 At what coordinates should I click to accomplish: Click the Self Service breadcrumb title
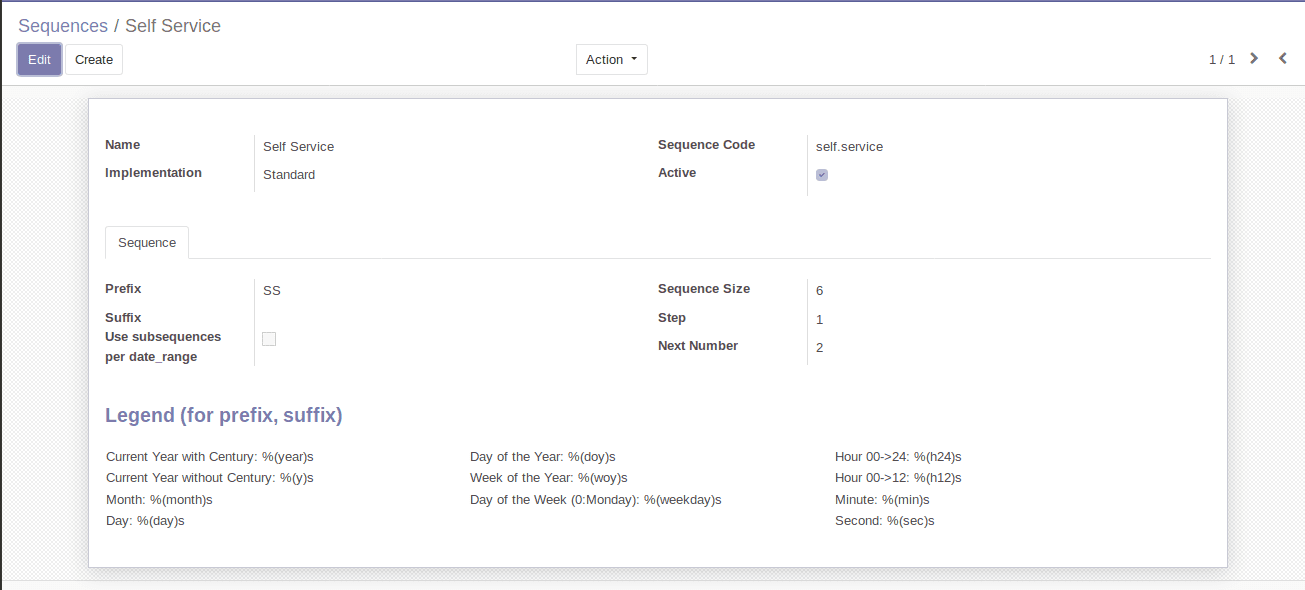tap(173, 26)
